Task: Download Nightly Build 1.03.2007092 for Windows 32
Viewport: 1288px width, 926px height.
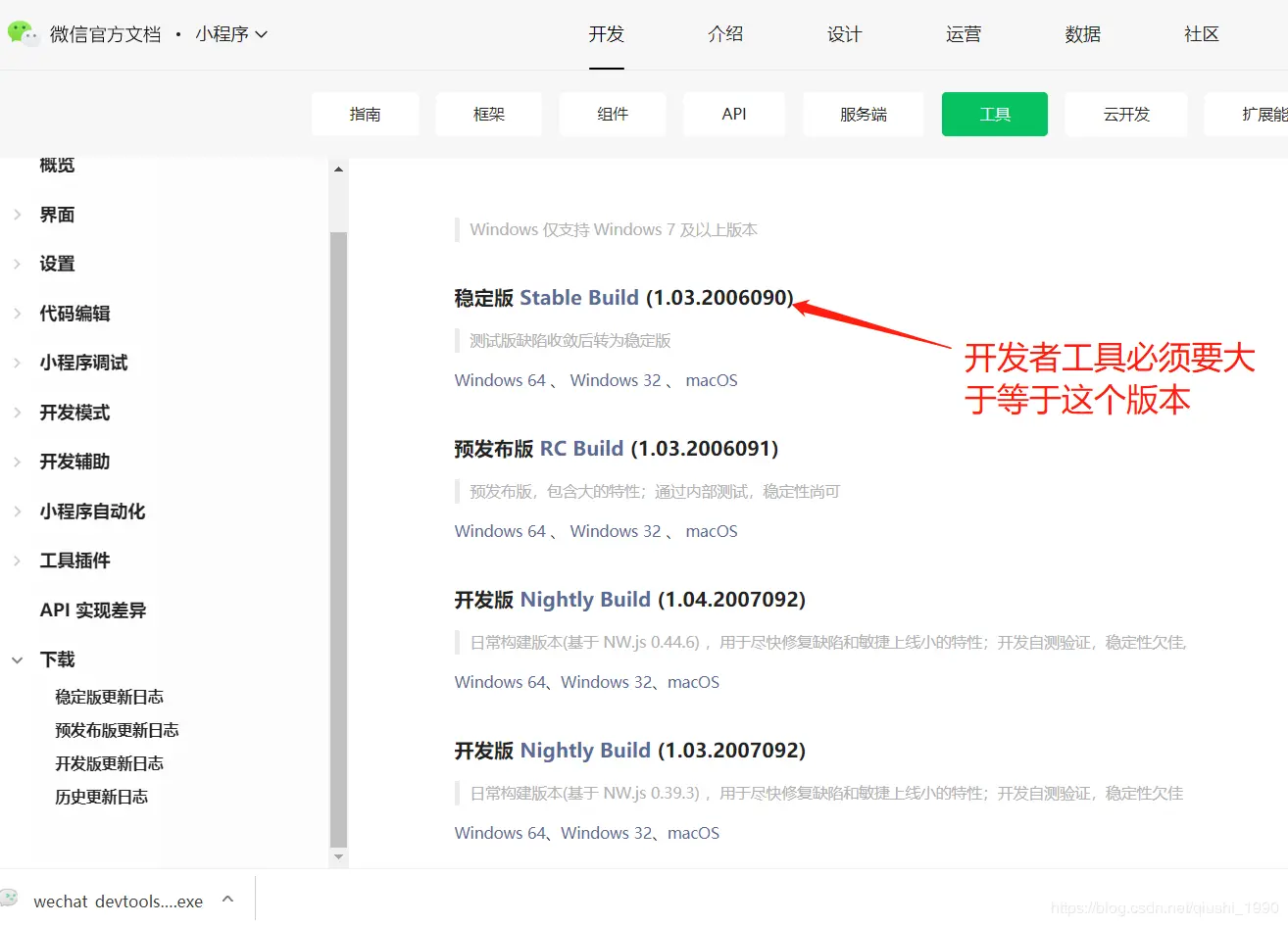Action: [x=607, y=833]
